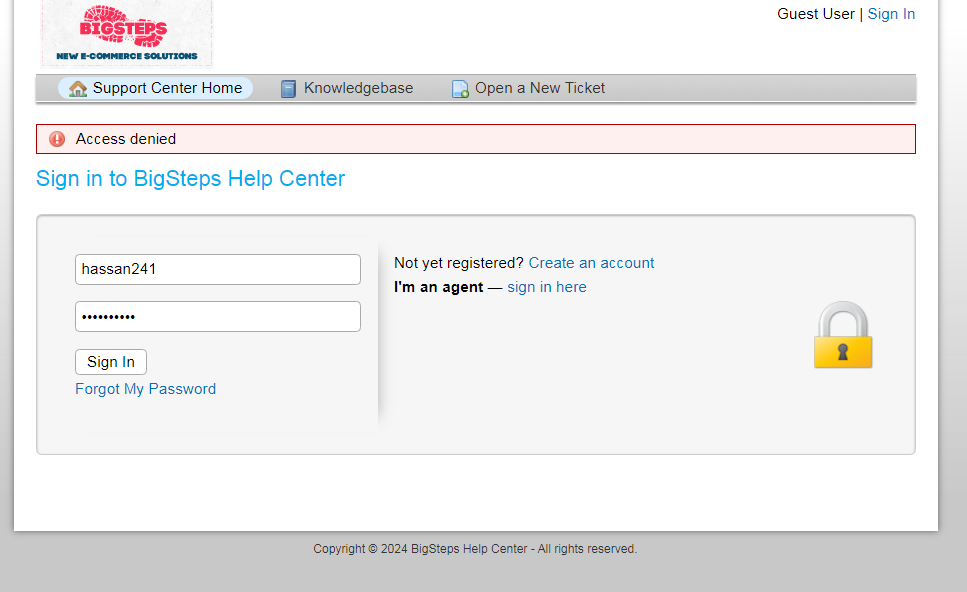Click the copyright footer text
Viewport: 967px width, 592px height.
click(475, 549)
